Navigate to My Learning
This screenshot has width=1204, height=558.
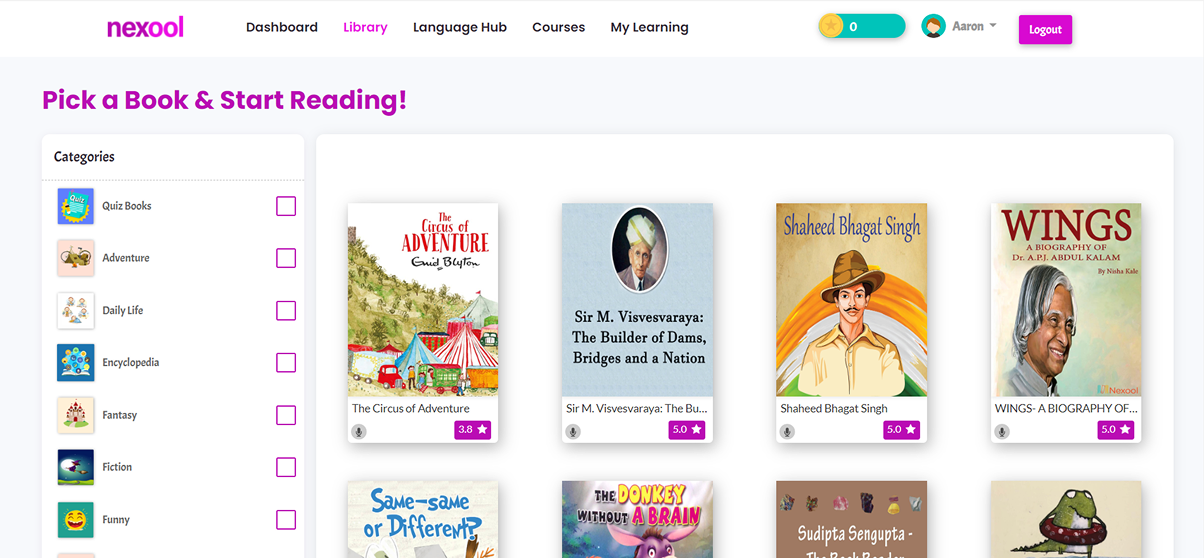point(649,27)
